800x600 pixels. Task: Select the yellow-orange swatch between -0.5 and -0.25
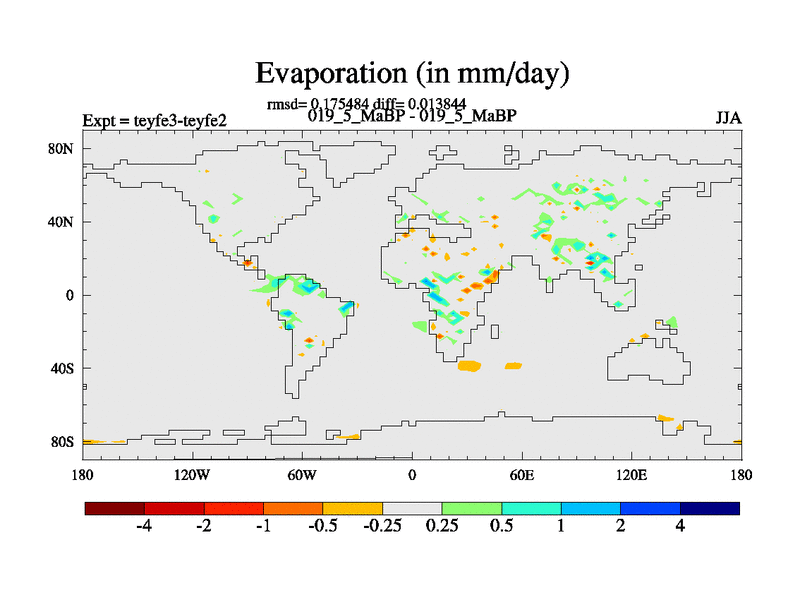(353, 508)
